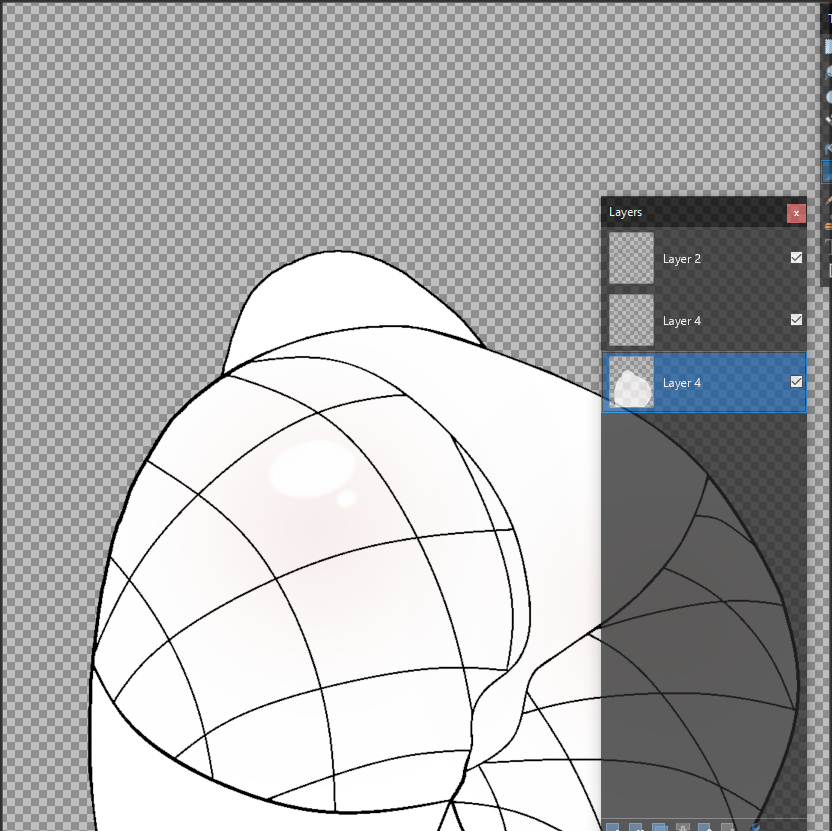Image resolution: width=832 pixels, height=831 pixels.
Task: Click the Add New Layer icon
Action: point(612,827)
